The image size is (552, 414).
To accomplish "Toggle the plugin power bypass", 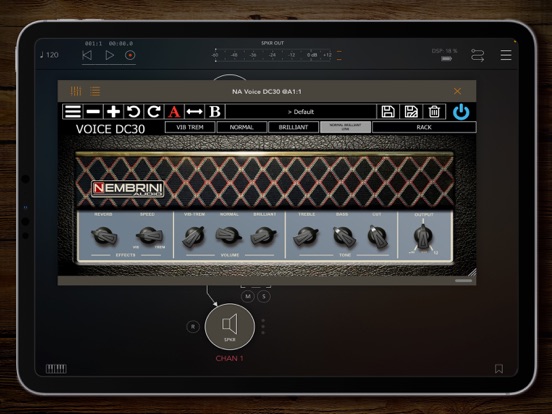I will 461,112.
